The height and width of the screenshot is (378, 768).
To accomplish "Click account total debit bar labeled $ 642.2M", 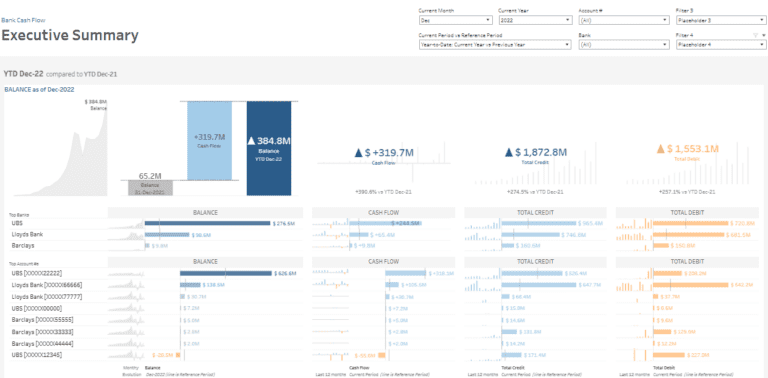I will pyautogui.click(x=691, y=285).
